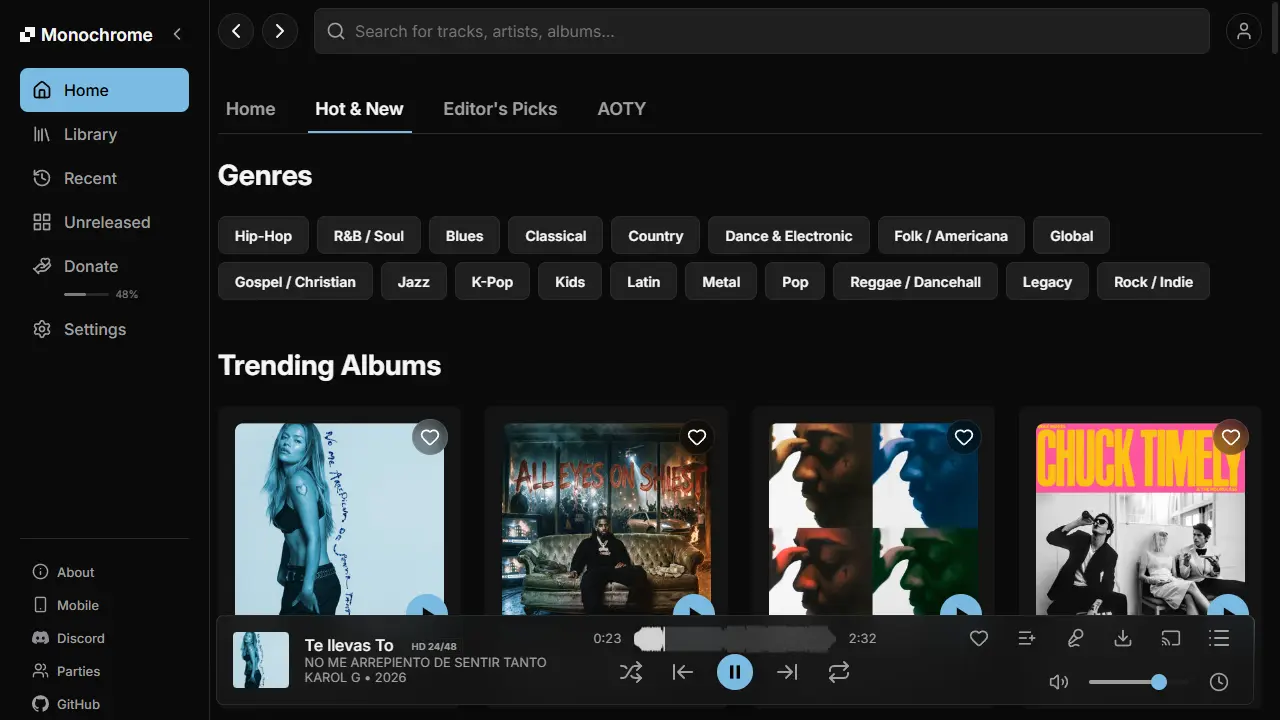This screenshot has width=1280, height=720.
Task: Open the Unreleased section
Action: pos(104,222)
